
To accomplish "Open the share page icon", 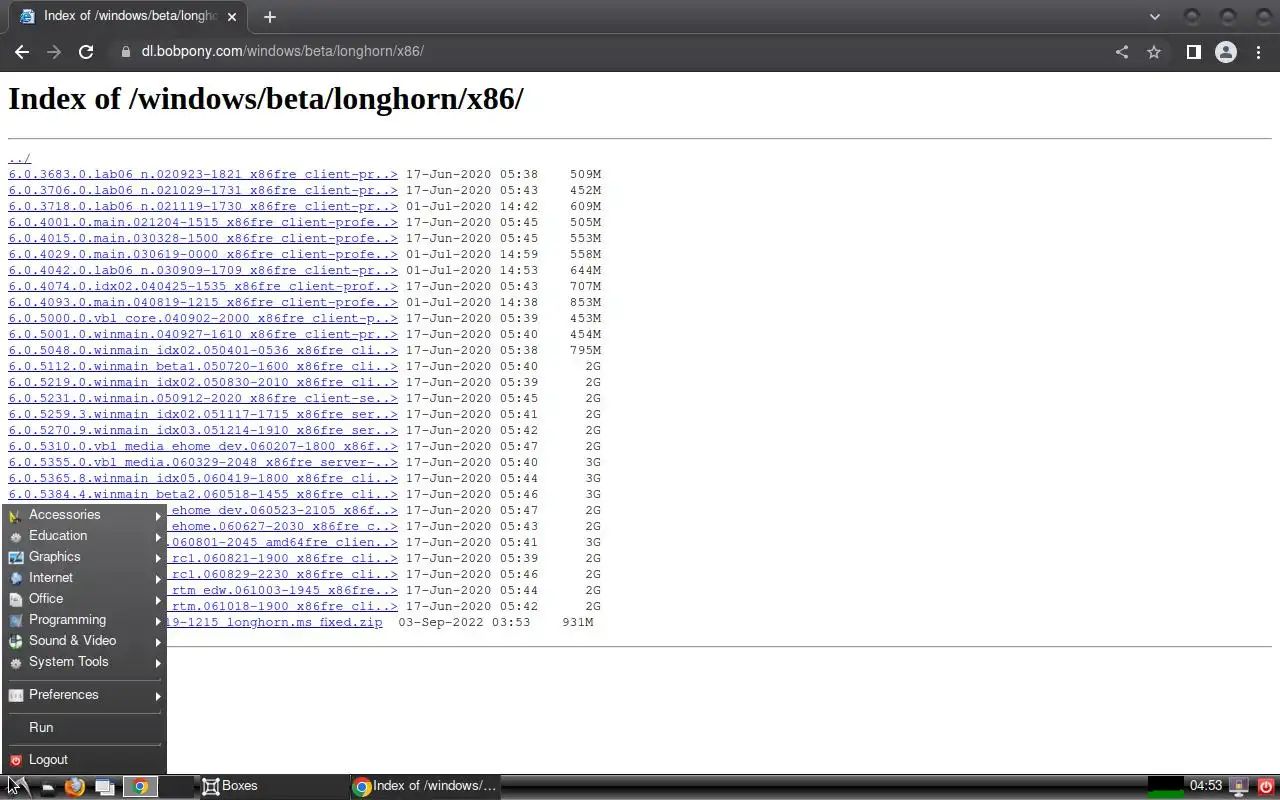I will tap(1122, 52).
